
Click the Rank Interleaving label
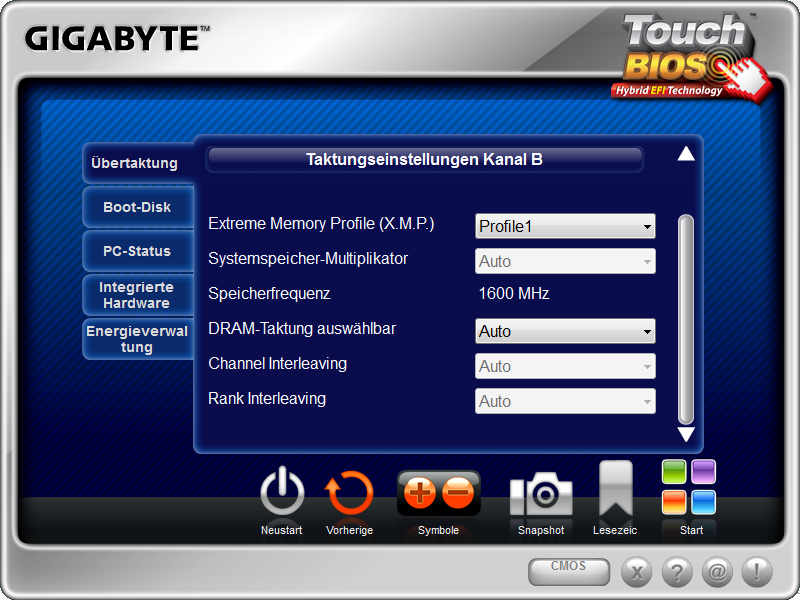pyautogui.click(x=267, y=398)
